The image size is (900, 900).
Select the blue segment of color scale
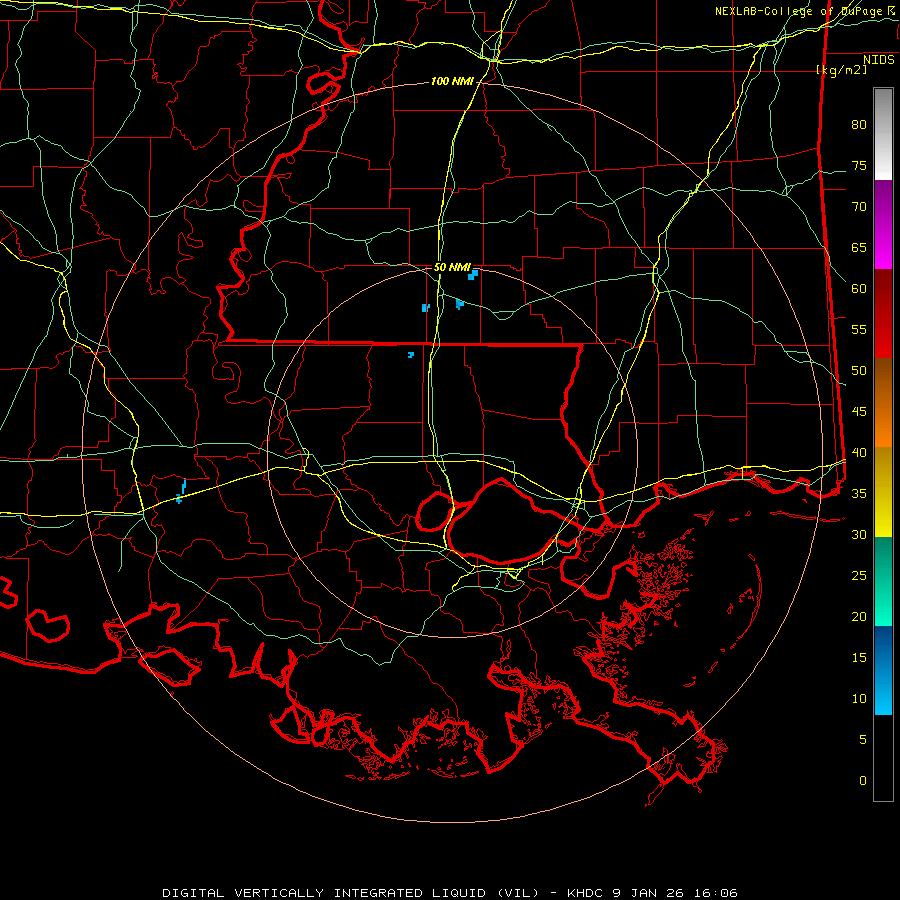point(883,670)
